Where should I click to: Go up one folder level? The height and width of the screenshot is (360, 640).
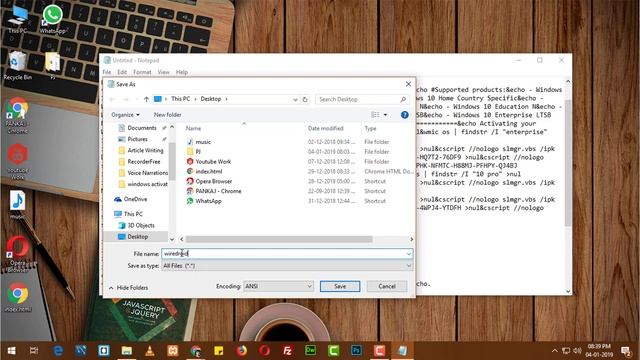[146, 99]
